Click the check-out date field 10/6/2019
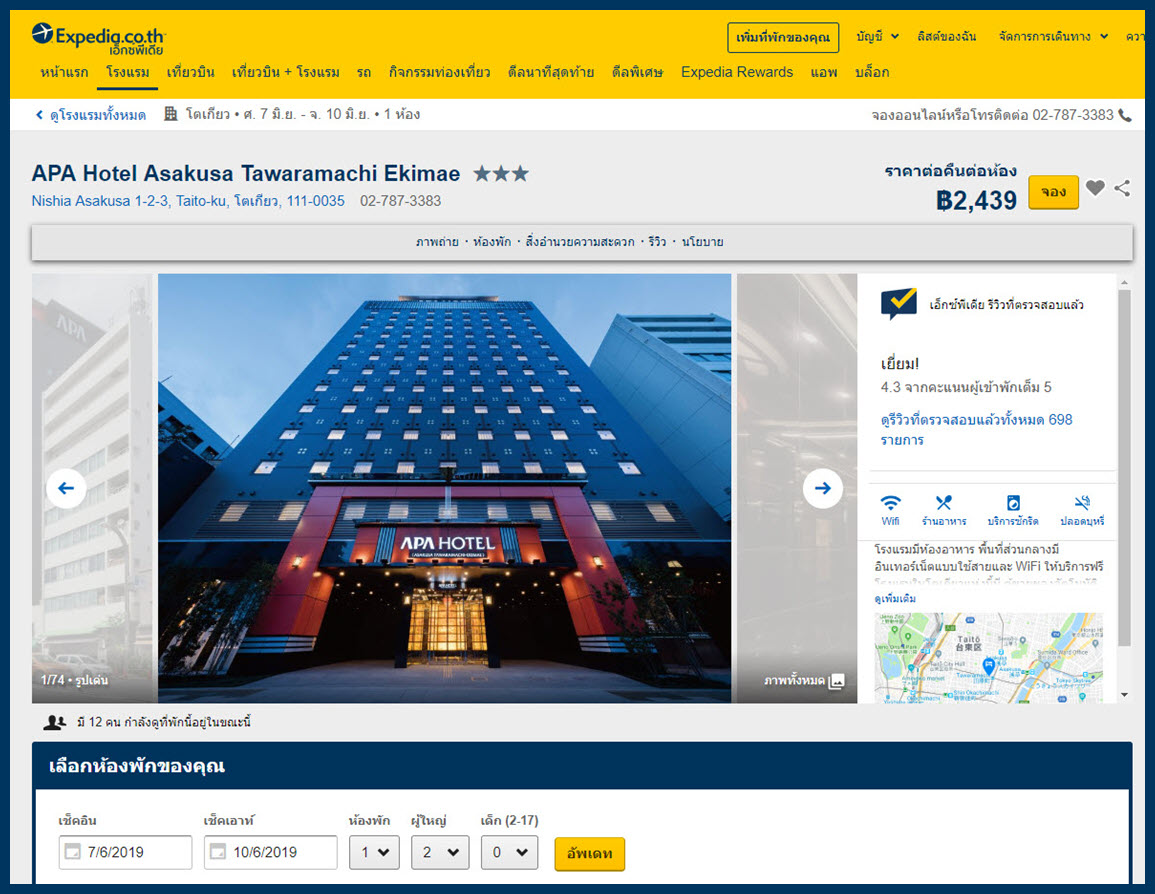Screen dimensions: 1155x894 pos(270,852)
